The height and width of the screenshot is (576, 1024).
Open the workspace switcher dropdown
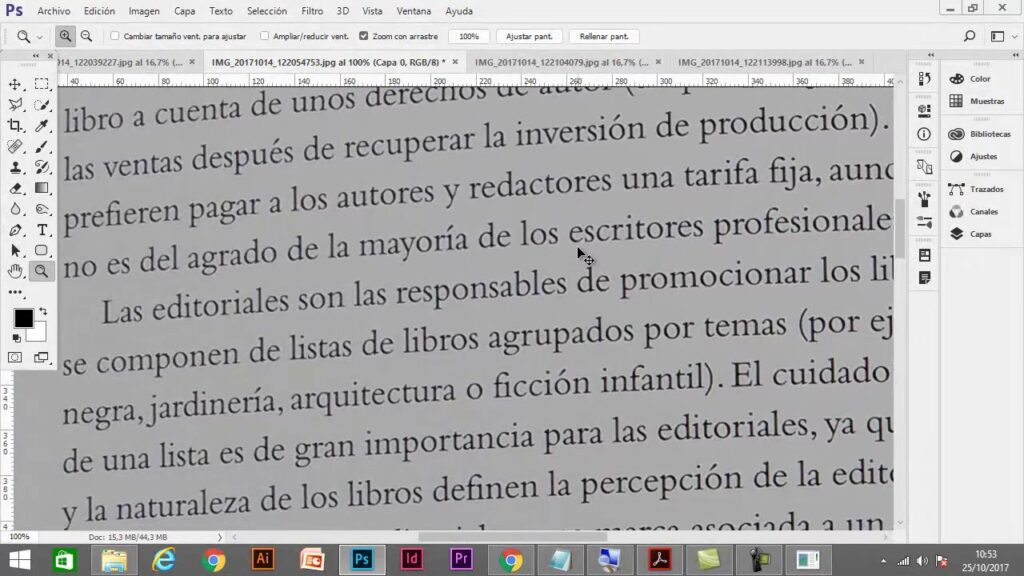click(1002, 36)
